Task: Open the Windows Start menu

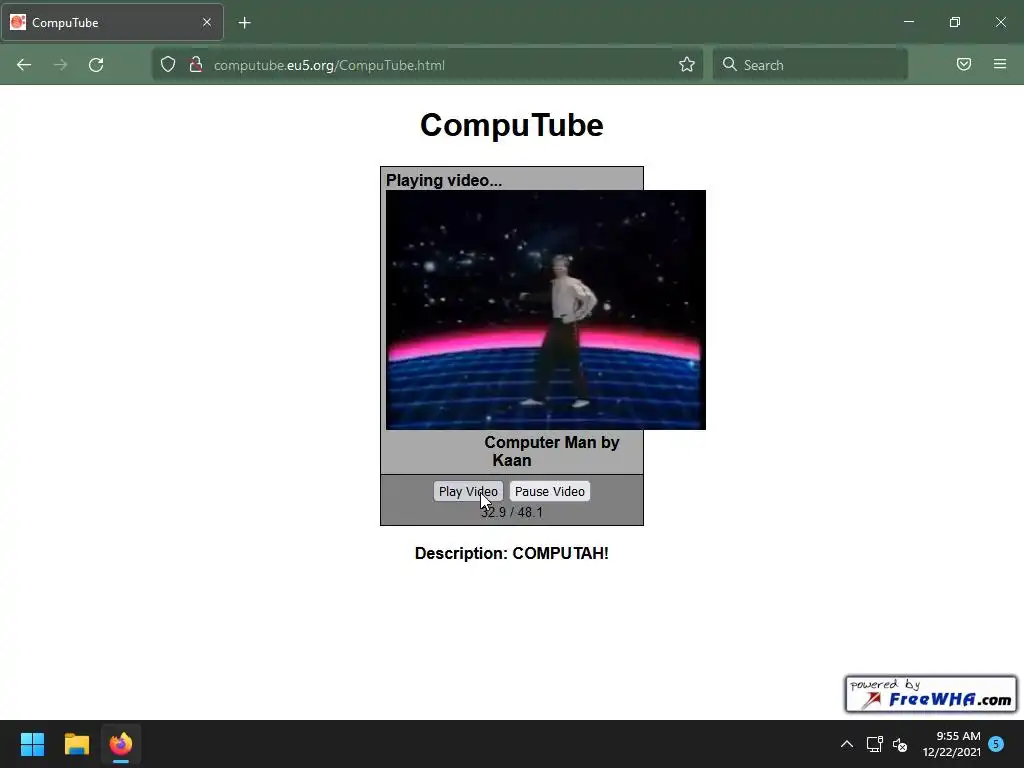Action: point(32,744)
